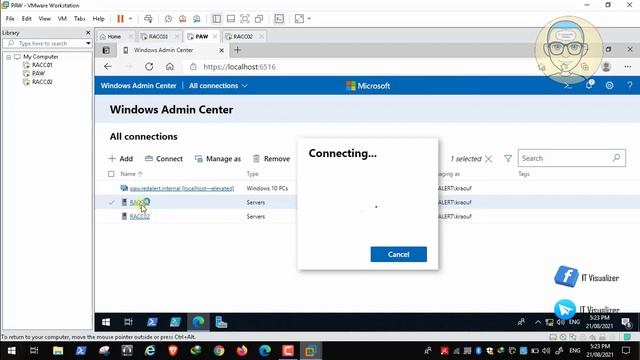Go to the browser home page

pos(170,67)
